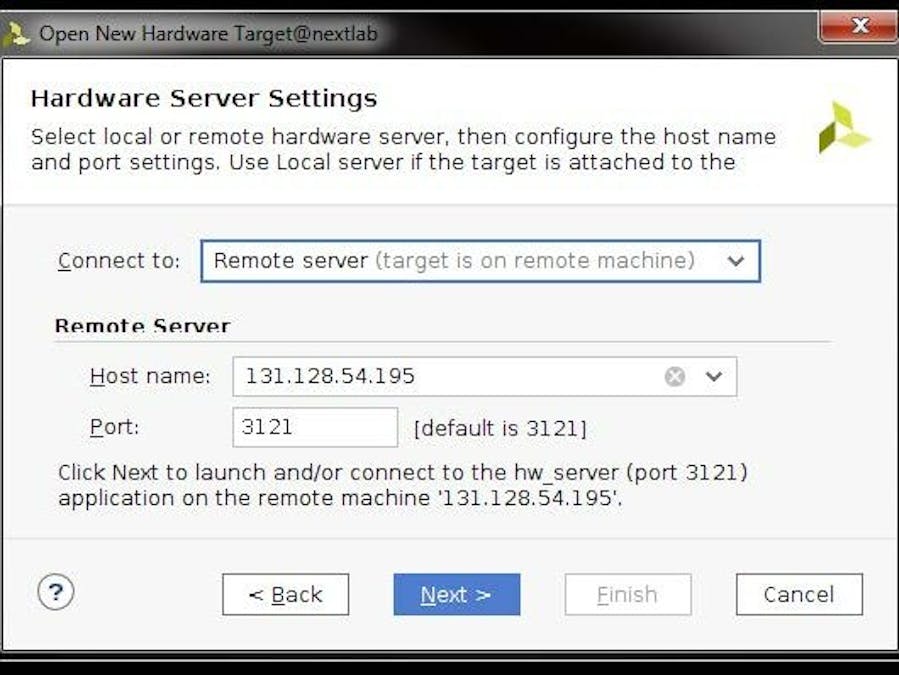Click the arrow on the Connect to dropdown
899x675 pixels.
[736, 261]
